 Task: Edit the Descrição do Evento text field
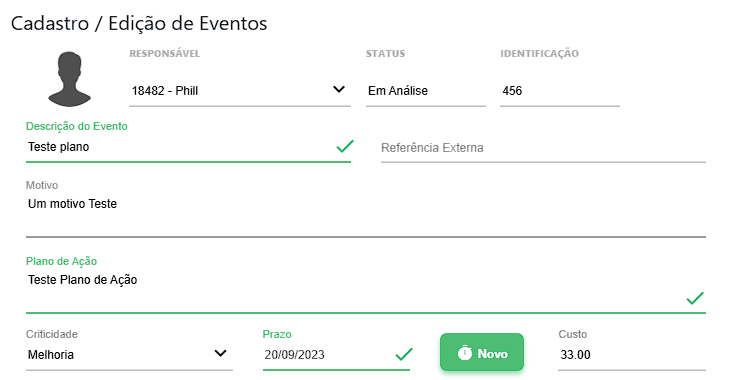(188, 147)
